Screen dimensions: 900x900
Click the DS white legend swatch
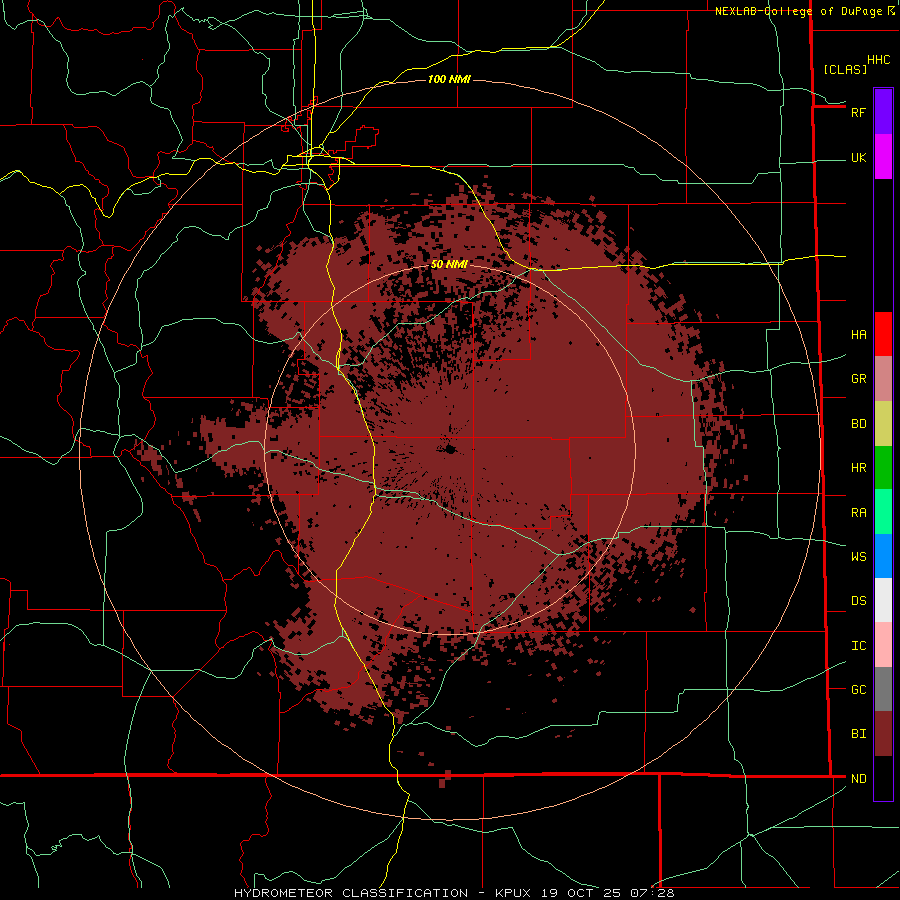click(x=883, y=600)
